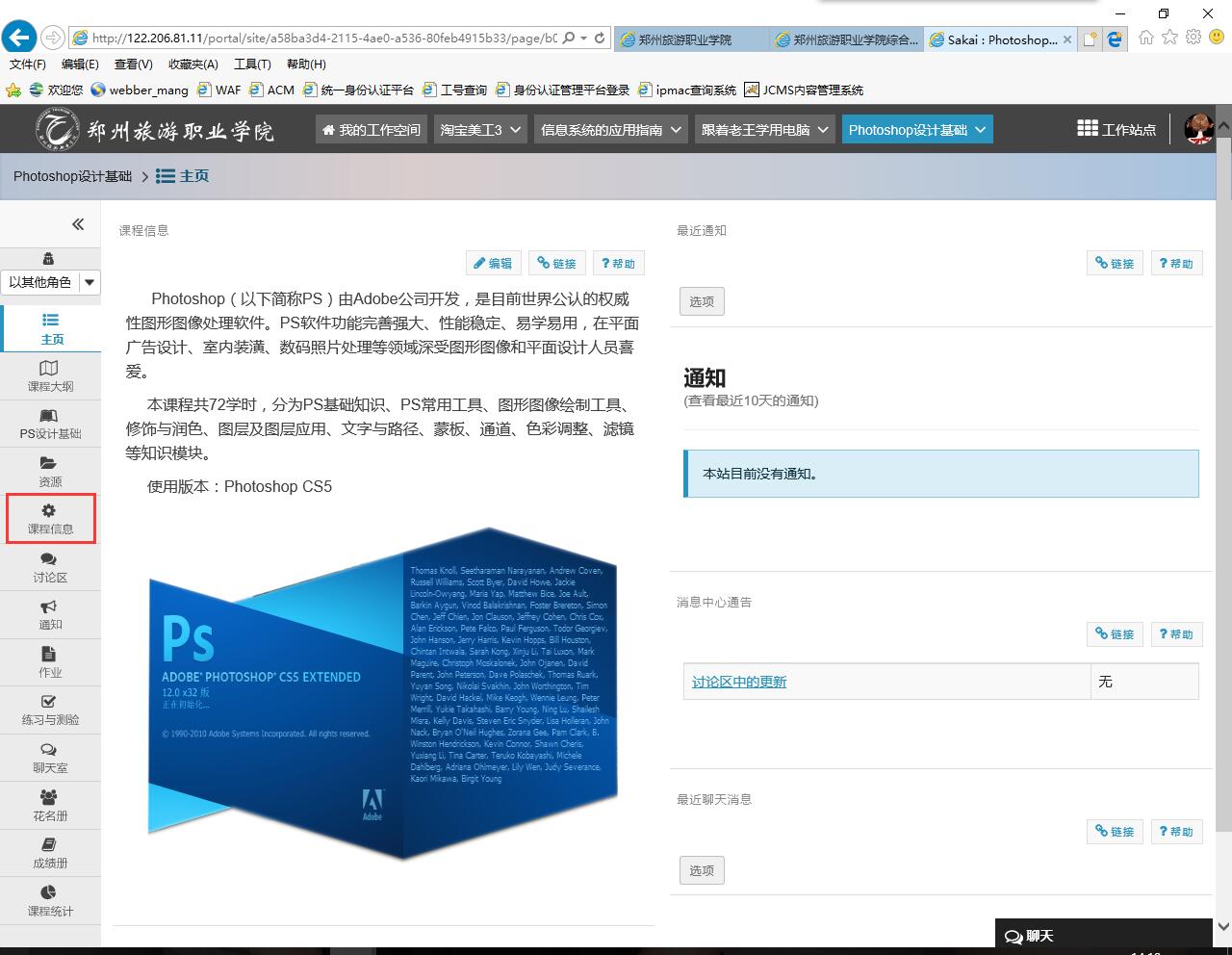Click 链接 button in 最近聊天消息 panel
The width and height of the screenshot is (1232, 955).
1115,831
